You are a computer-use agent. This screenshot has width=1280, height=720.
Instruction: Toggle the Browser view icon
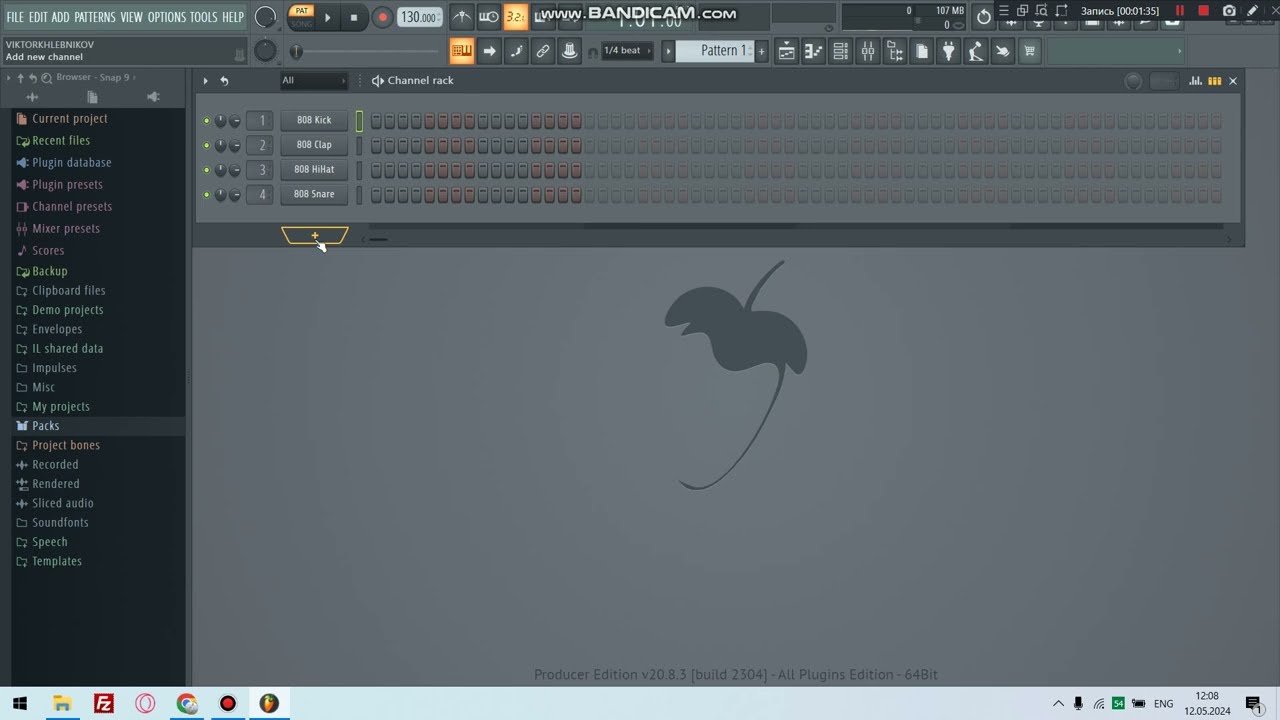tap(895, 51)
